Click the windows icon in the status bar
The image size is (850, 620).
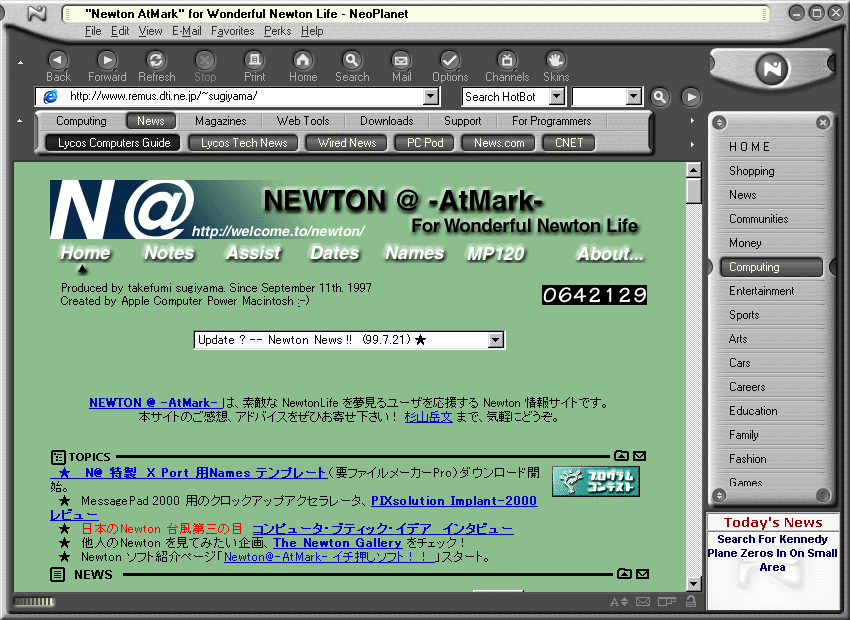(x=667, y=601)
